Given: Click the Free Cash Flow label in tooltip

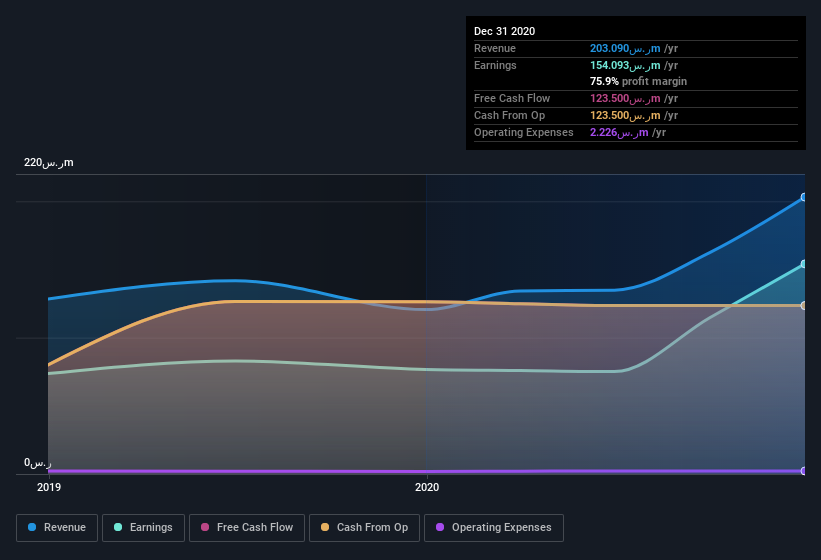Looking at the screenshot, I should point(512,98).
